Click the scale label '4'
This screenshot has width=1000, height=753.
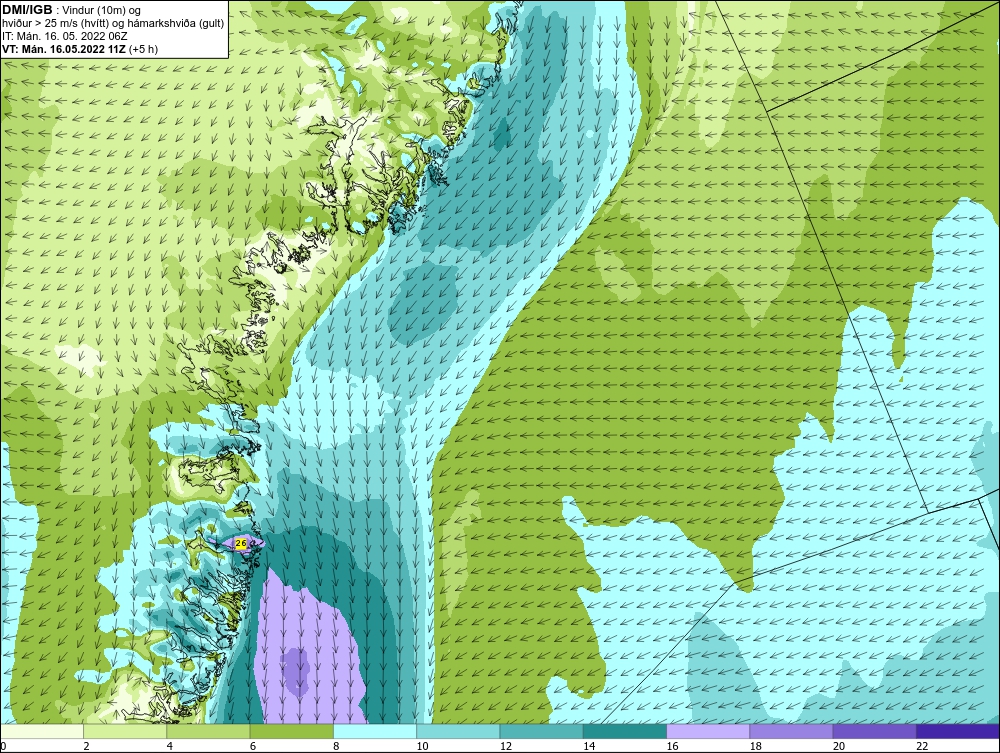pyautogui.click(x=170, y=747)
